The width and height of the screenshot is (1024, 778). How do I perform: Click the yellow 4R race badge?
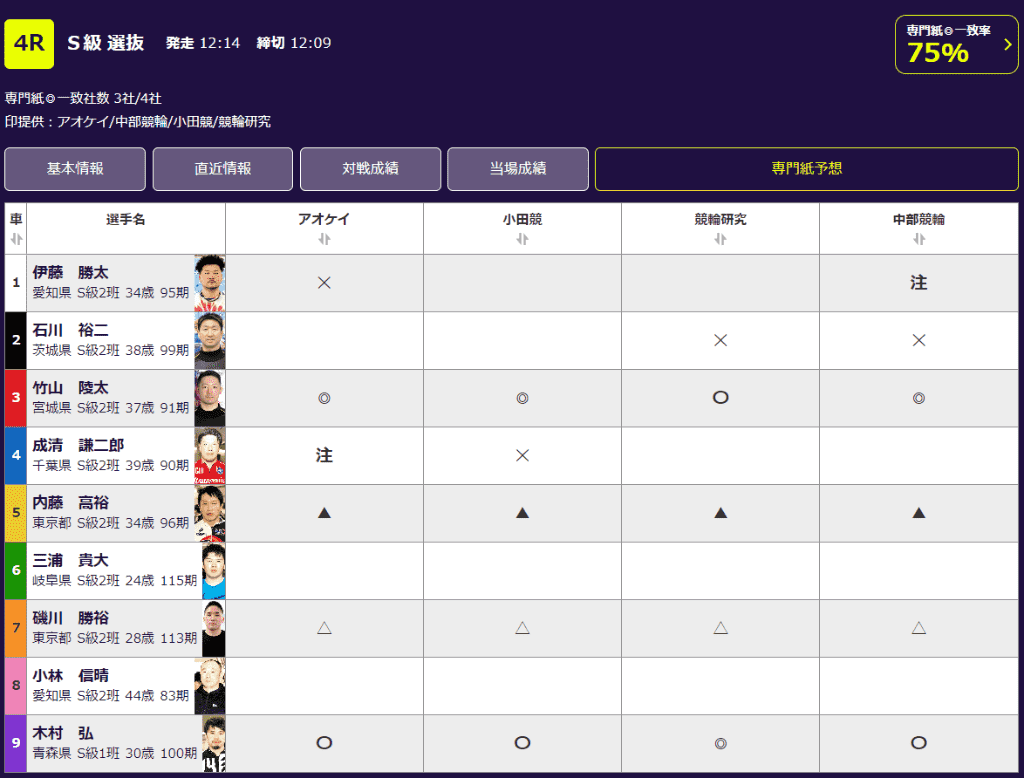29,44
